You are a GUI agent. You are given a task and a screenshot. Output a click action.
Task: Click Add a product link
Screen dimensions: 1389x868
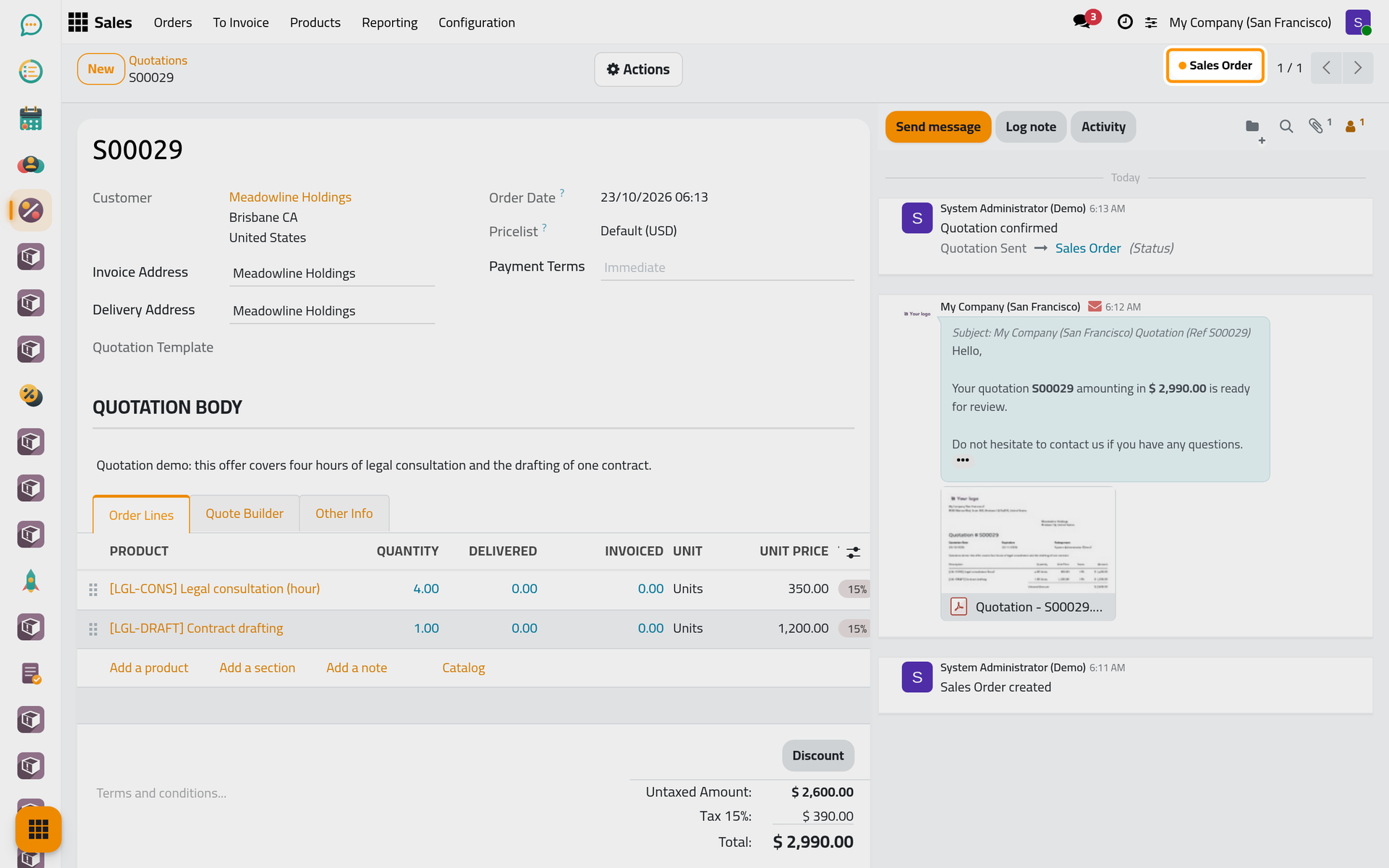(149, 668)
